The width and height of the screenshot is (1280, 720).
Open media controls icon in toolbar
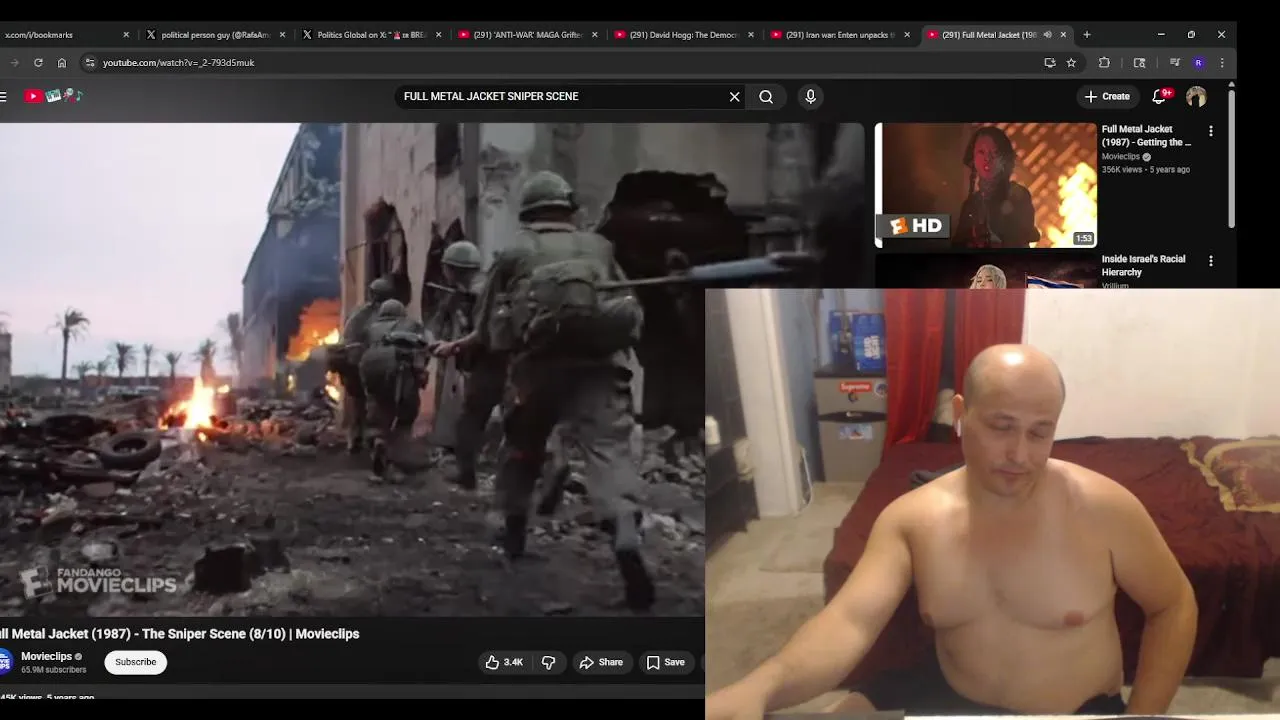[1175, 62]
